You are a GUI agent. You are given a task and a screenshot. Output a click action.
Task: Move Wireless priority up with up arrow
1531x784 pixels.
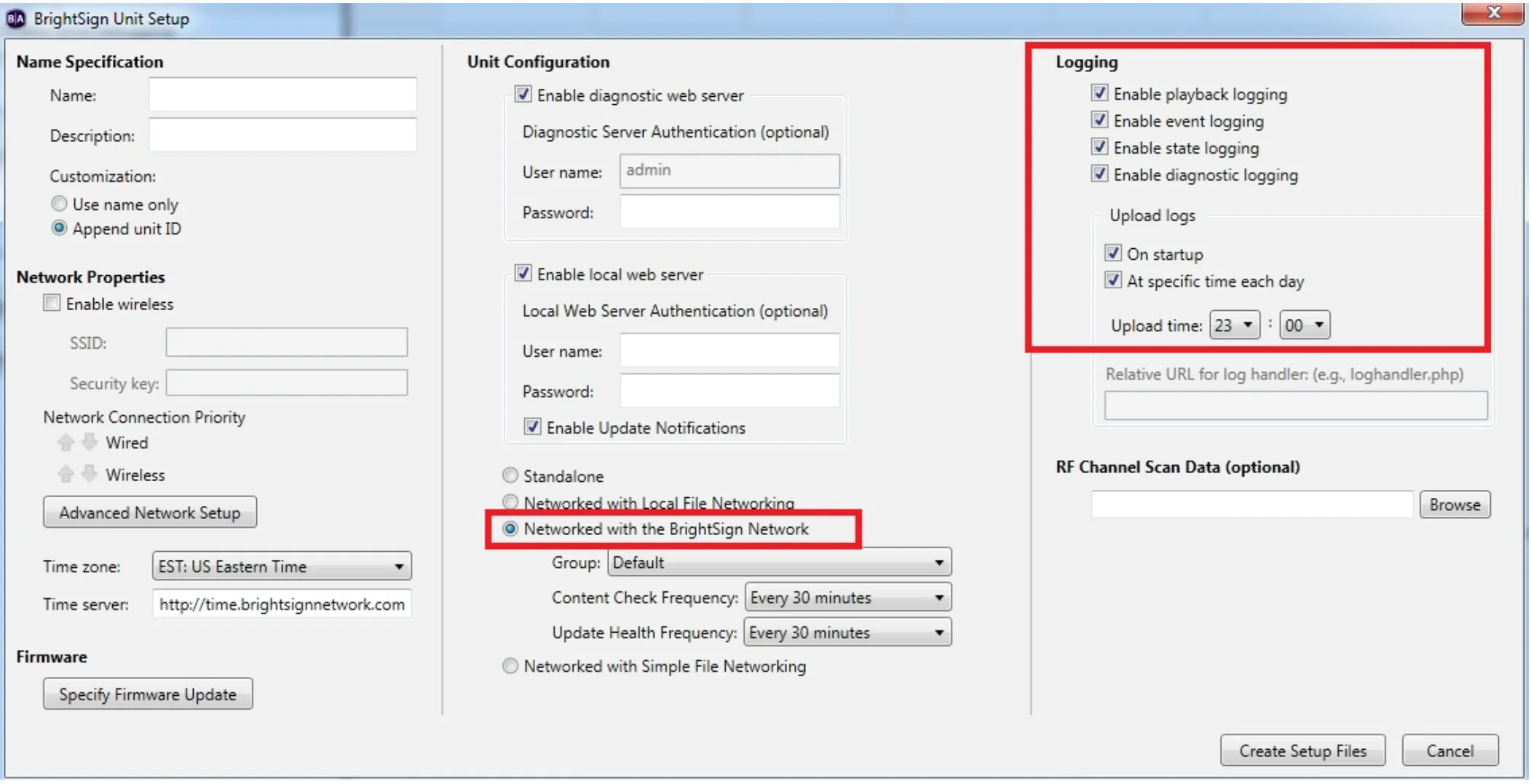click(66, 475)
